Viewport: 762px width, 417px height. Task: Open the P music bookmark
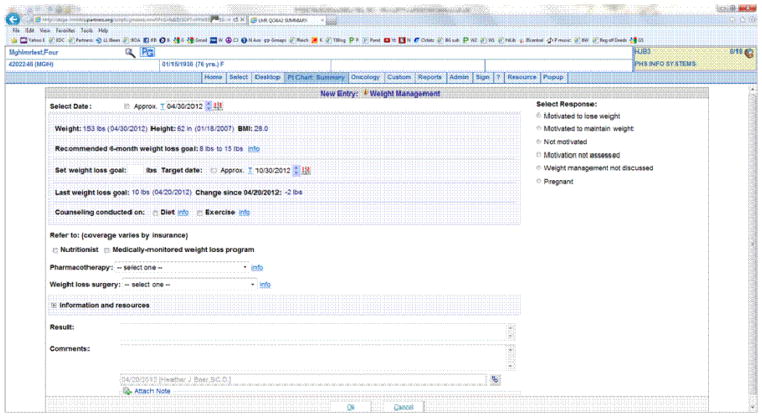pos(560,40)
